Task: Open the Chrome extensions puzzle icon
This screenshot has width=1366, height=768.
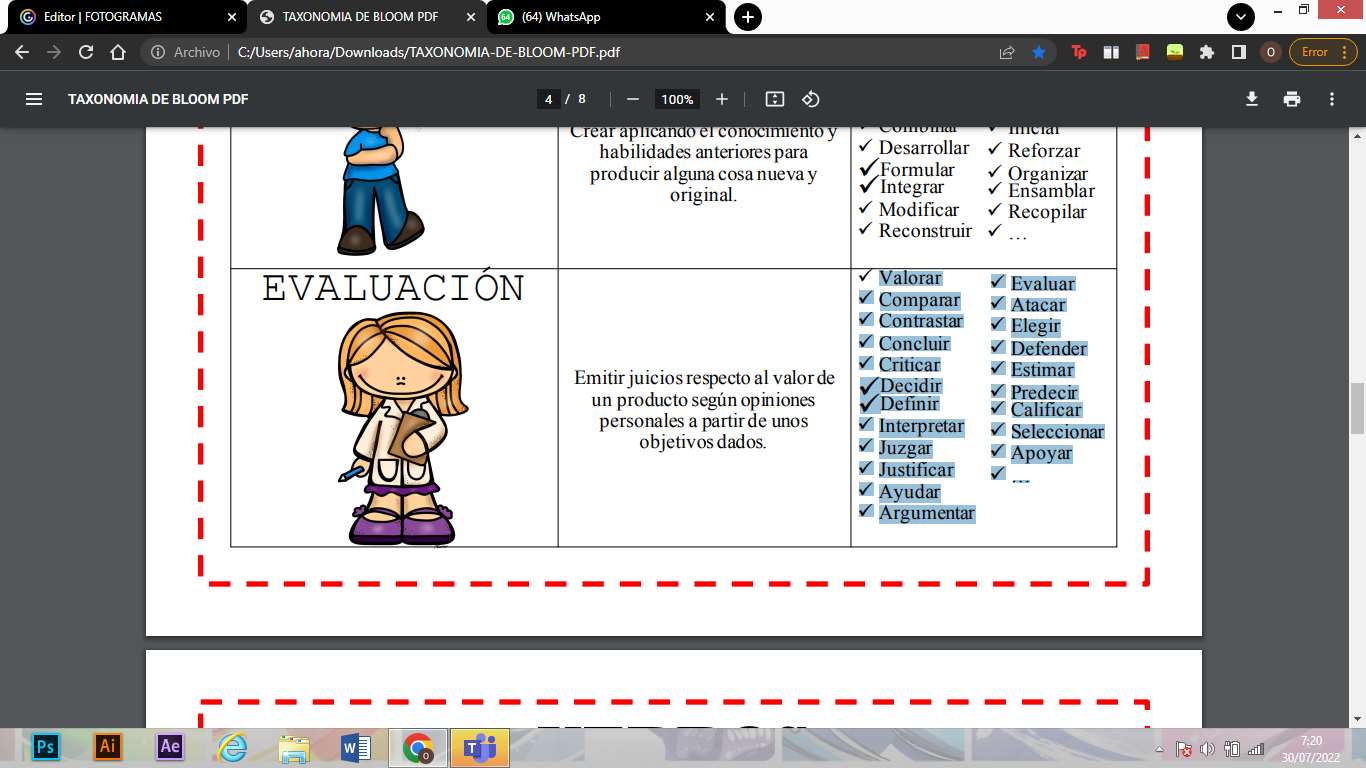Action: (1207, 52)
